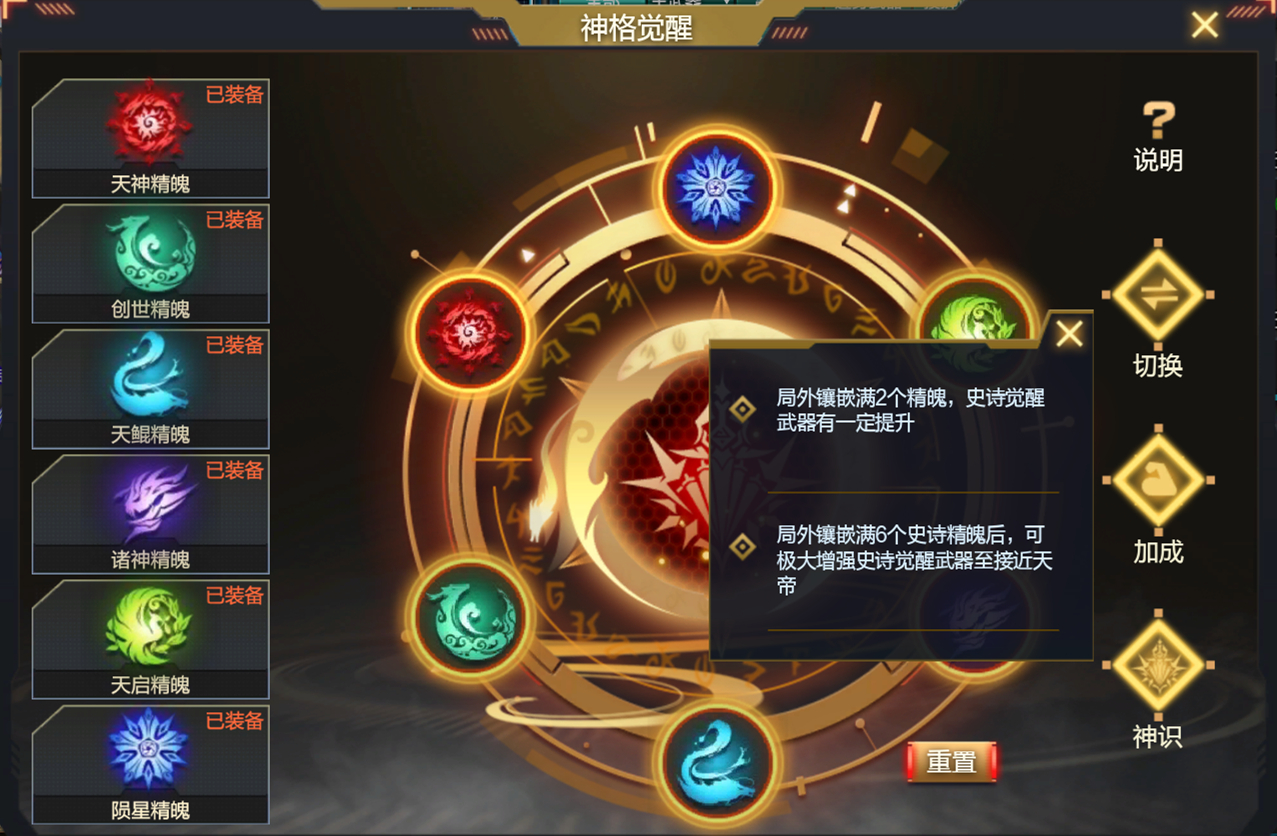Image resolution: width=1277 pixels, height=836 pixels.
Task: Click the 说明 question mark icon
Action: point(1158,120)
